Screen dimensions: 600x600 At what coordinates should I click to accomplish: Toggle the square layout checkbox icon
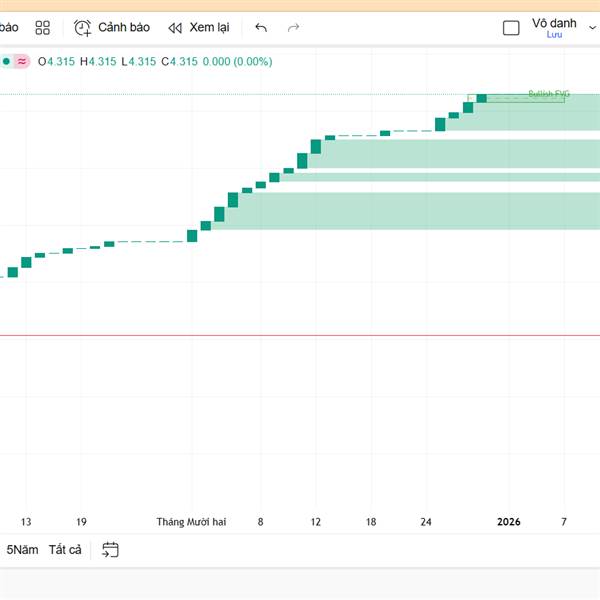(511, 28)
